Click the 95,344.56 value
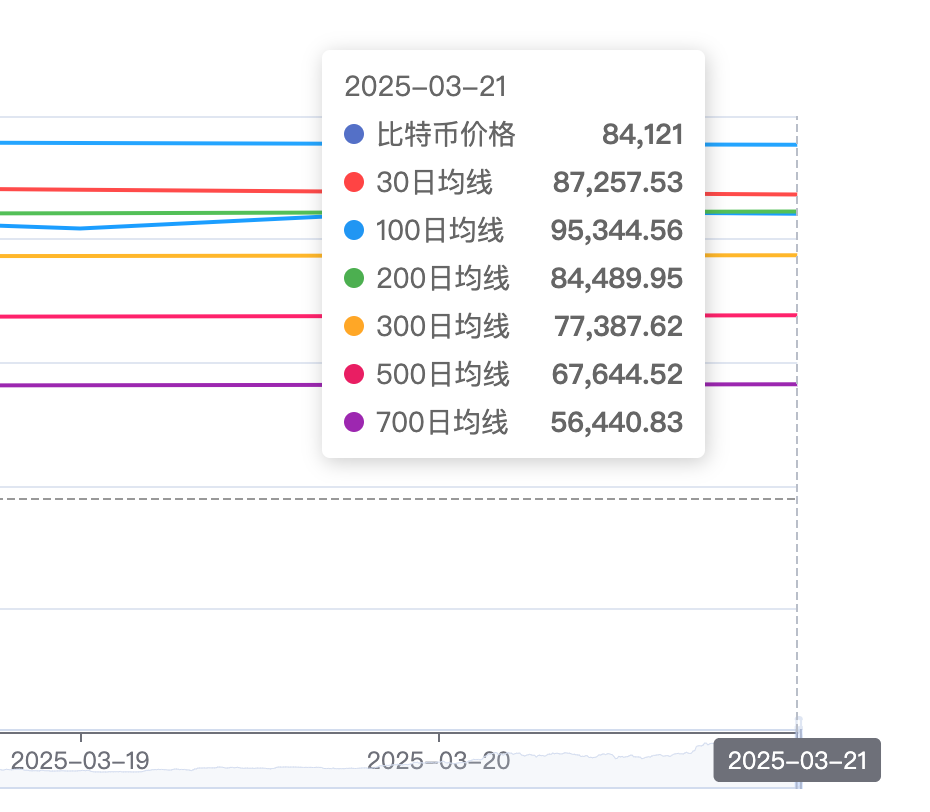Screen dimensions: 930x812 coord(616,230)
